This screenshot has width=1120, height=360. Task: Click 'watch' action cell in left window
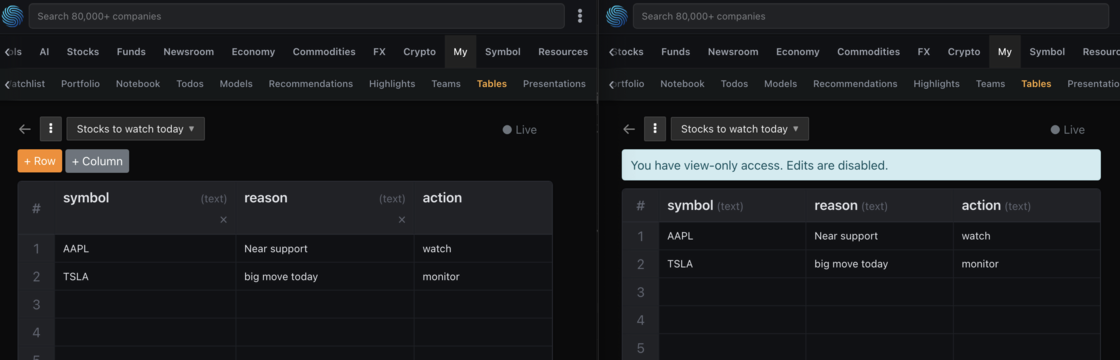click(483, 249)
